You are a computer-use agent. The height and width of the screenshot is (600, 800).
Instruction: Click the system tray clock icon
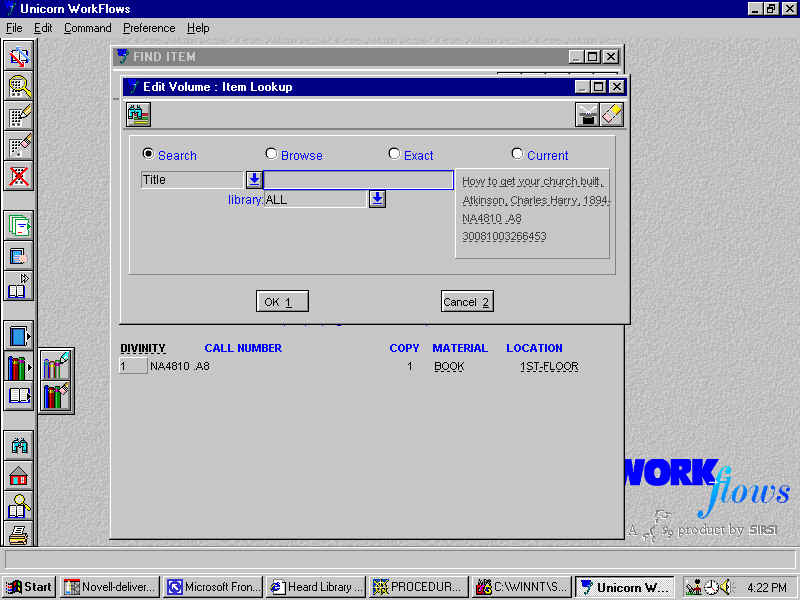711,587
